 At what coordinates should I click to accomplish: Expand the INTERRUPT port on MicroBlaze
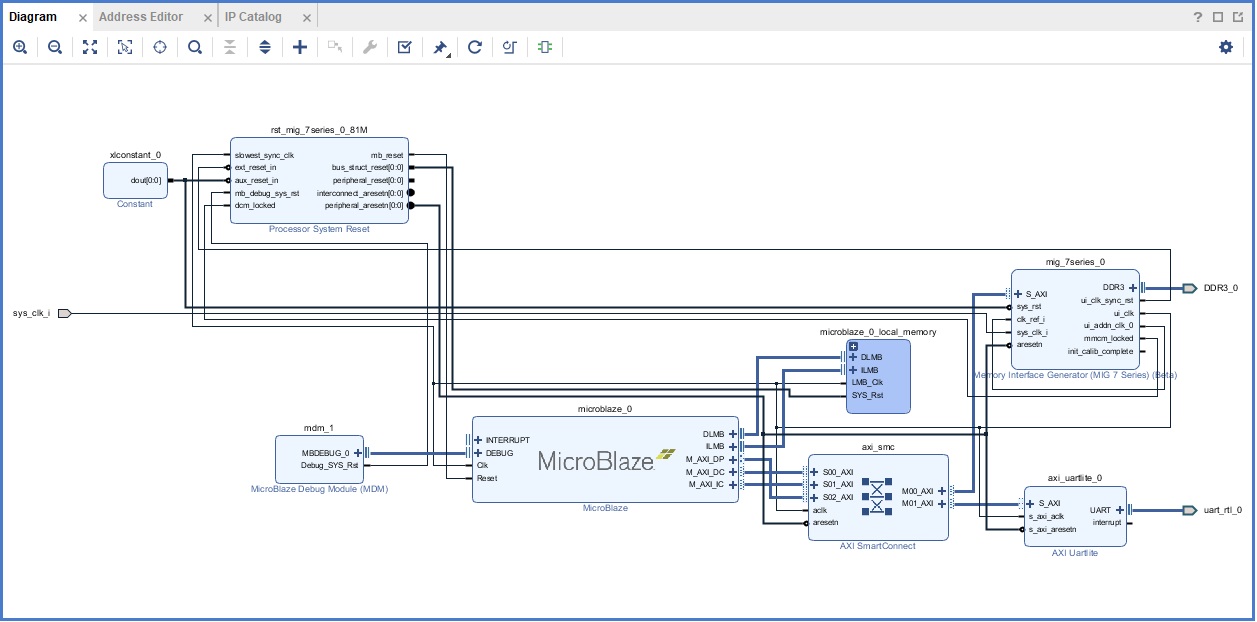pyautogui.click(x=478, y=440)
